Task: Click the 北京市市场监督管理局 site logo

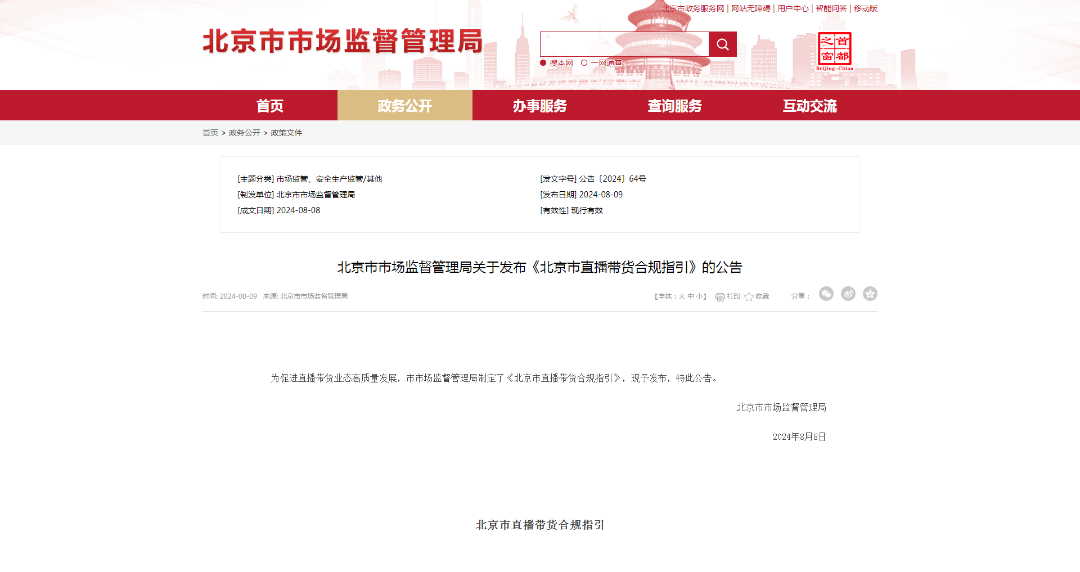Action: point(342,41)
